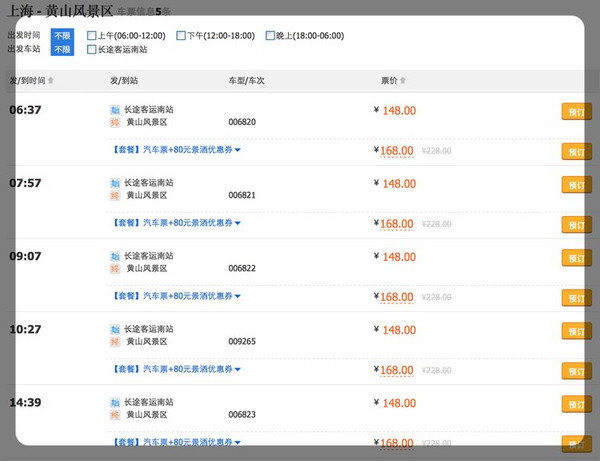Book the 06:37 bus at ¥148.00

click(x=576, y=112)
